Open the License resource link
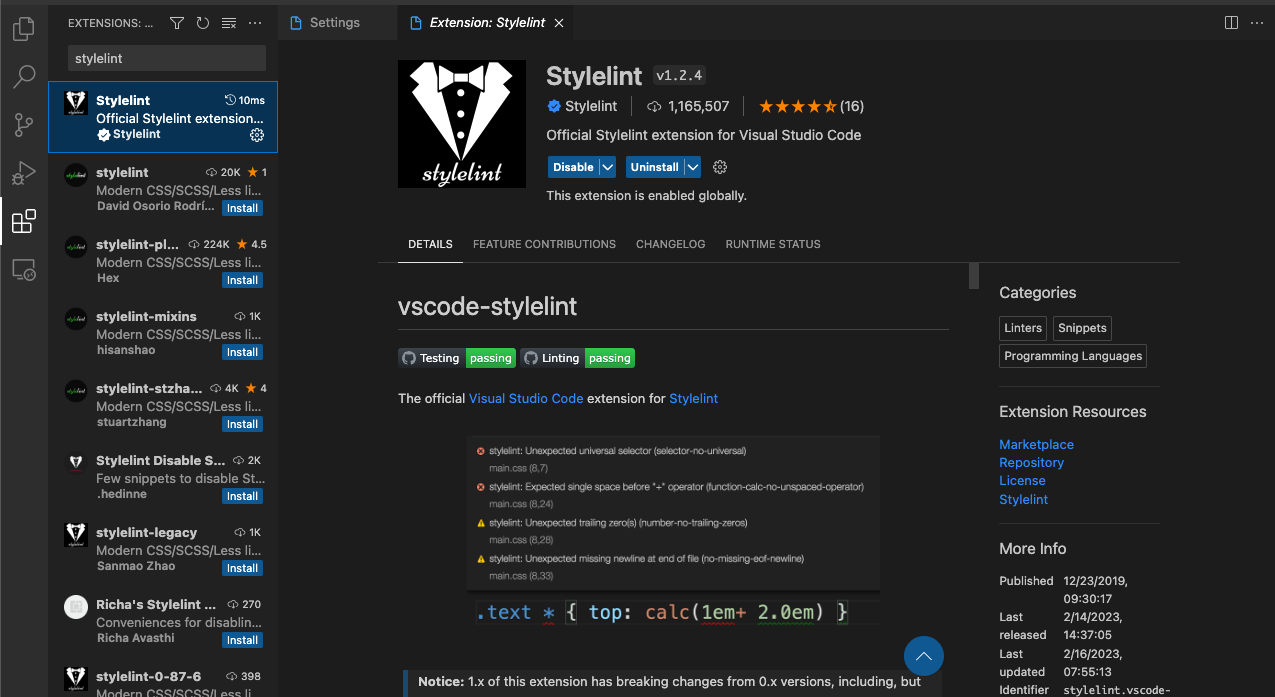Viewport: 1275px width, 697px height. tap(1022, 481)
